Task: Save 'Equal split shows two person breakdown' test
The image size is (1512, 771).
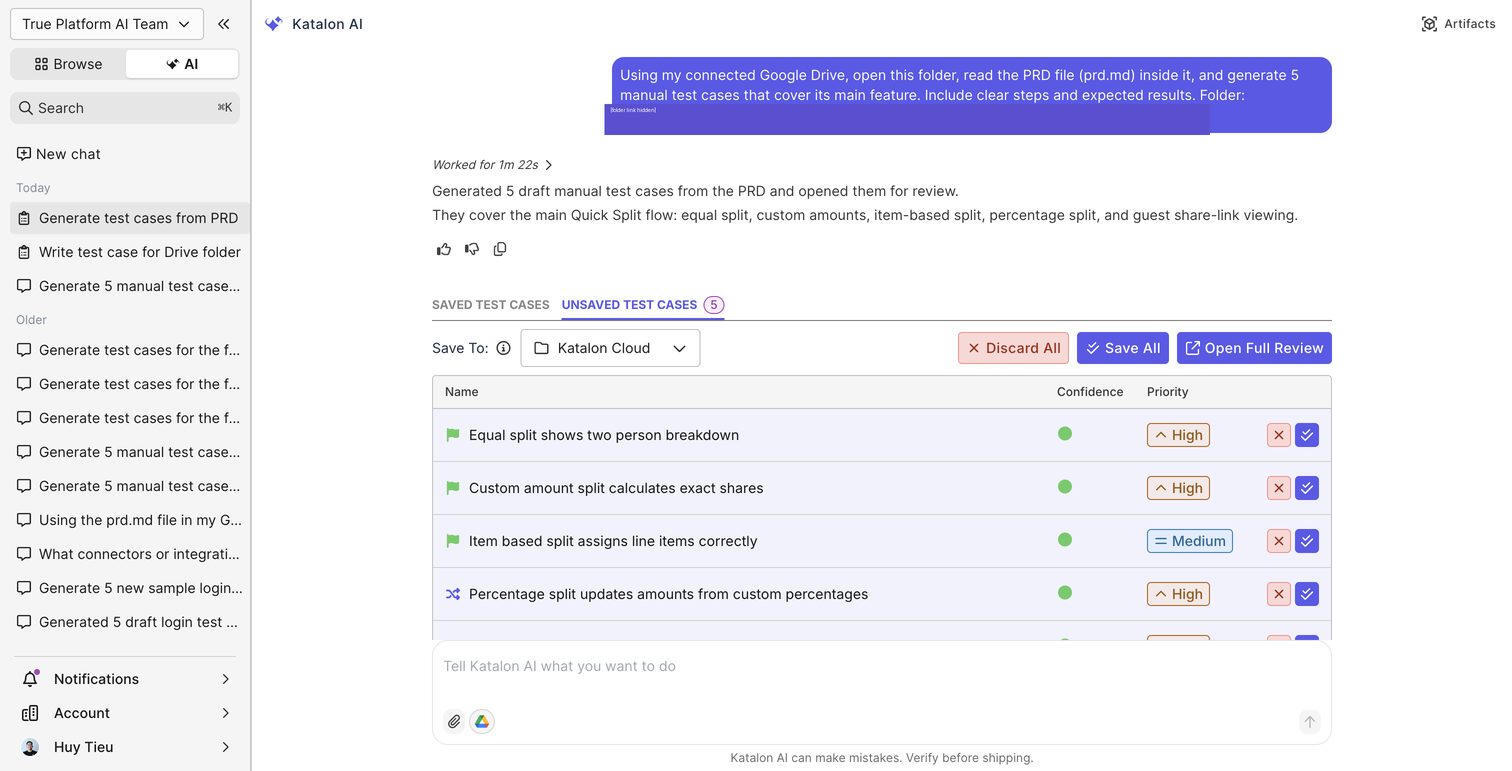Action: coord(1307,435)
